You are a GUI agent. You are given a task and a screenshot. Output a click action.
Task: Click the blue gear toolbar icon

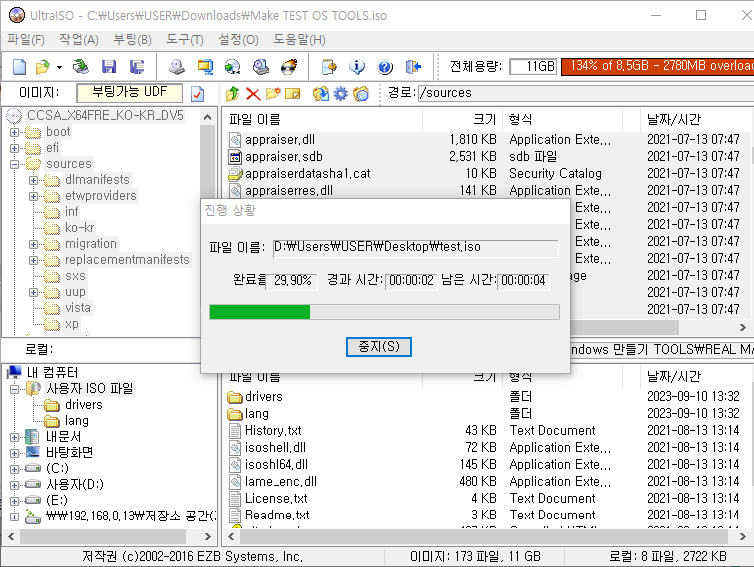click(x=340, y=93)
